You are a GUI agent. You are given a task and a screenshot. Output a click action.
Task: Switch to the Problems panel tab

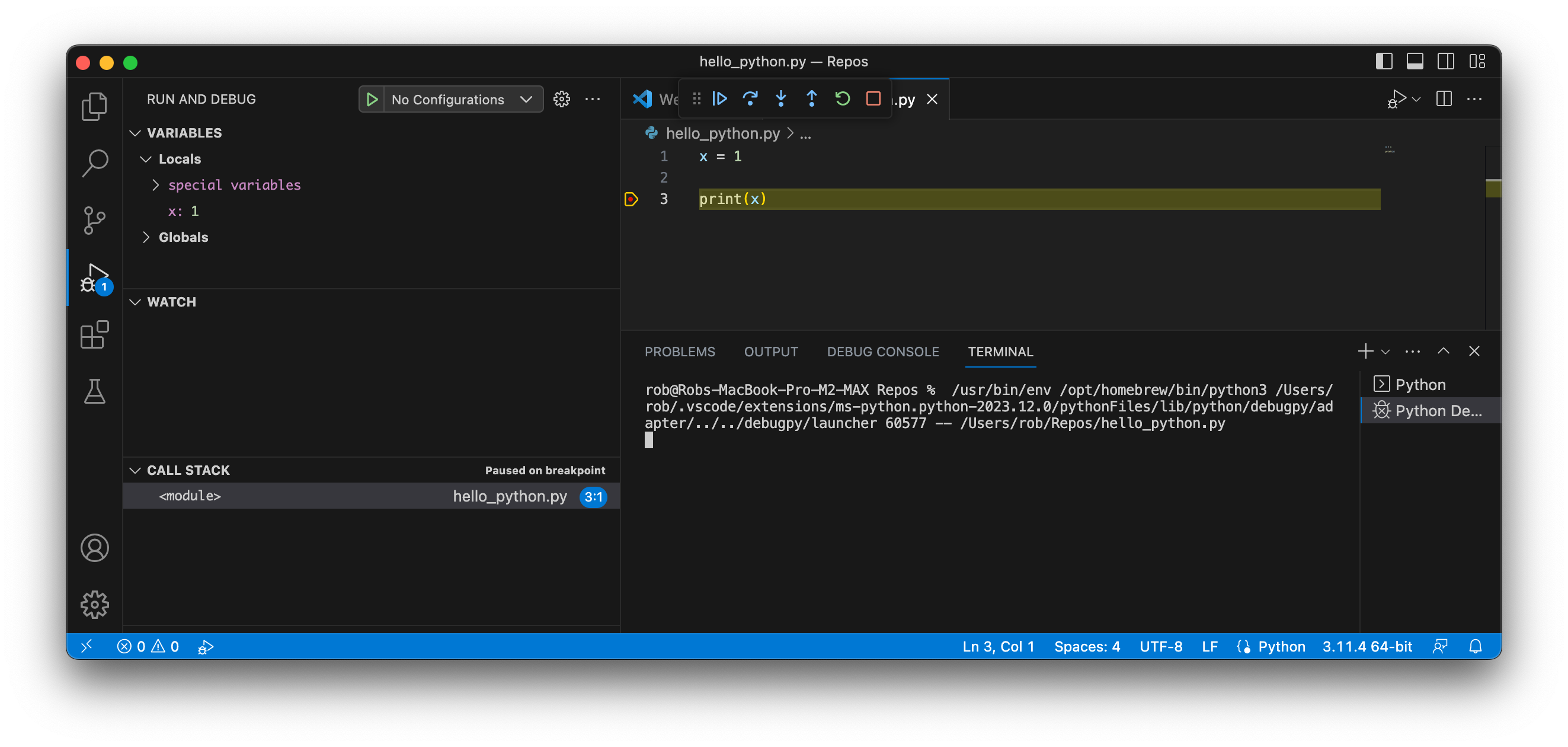[x=679, y=352]
